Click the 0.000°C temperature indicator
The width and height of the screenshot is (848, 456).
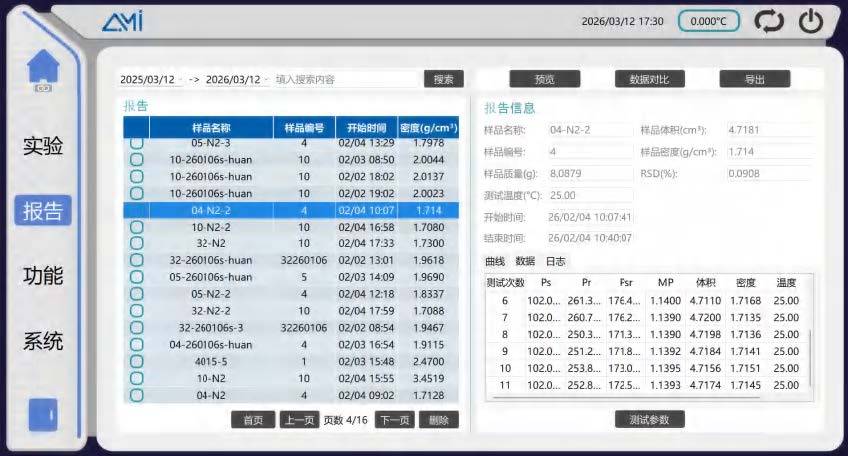click(x=708, y=22)
